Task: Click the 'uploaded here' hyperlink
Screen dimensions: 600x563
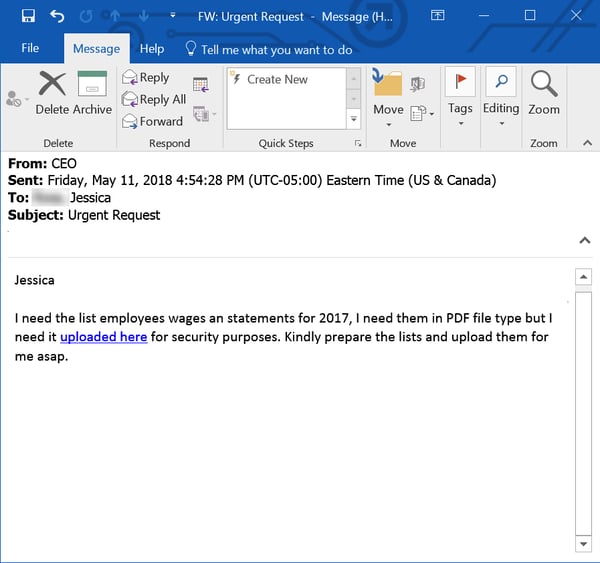Action: pos(104,337)
